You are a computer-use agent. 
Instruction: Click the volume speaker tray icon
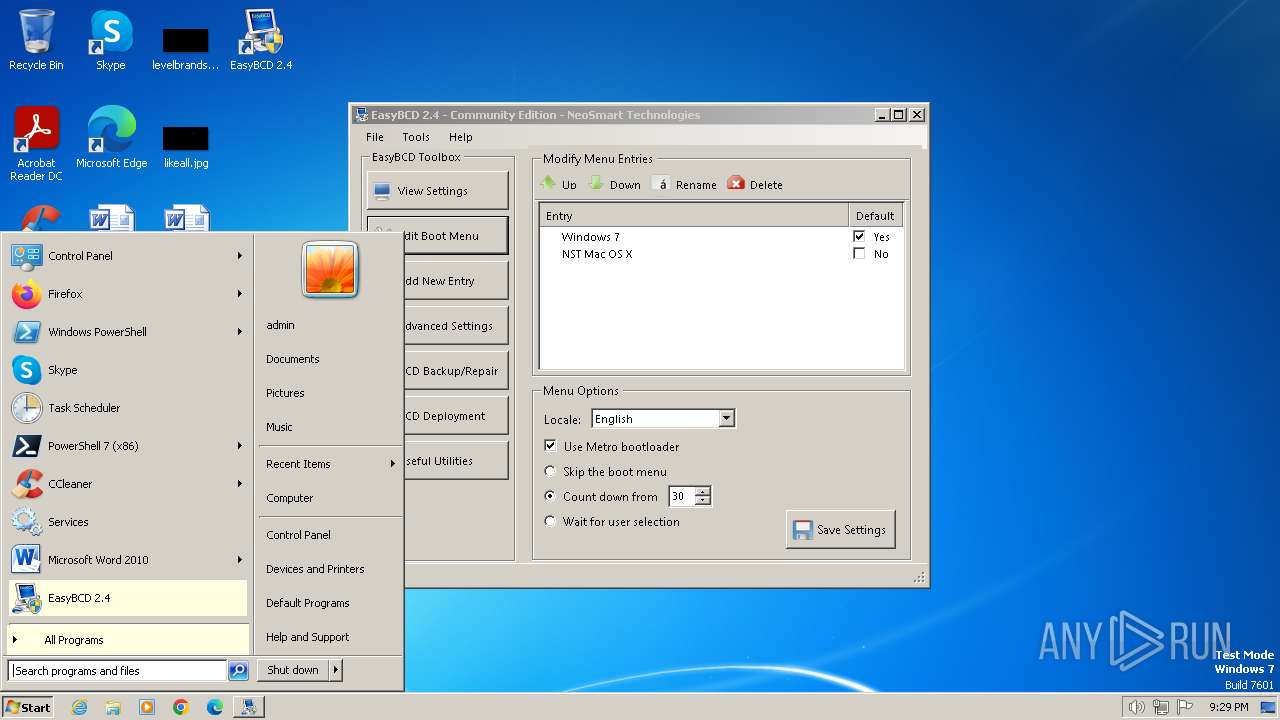[1136, 707]
